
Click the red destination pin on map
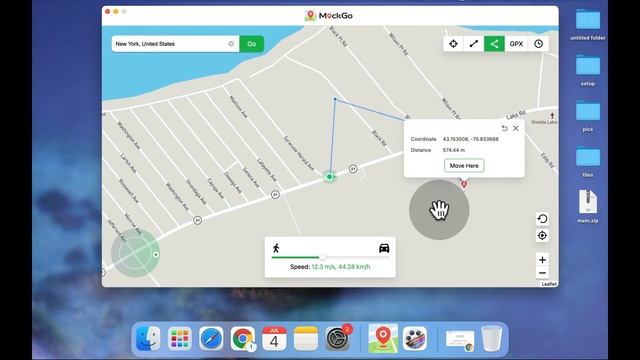point(464,184)
